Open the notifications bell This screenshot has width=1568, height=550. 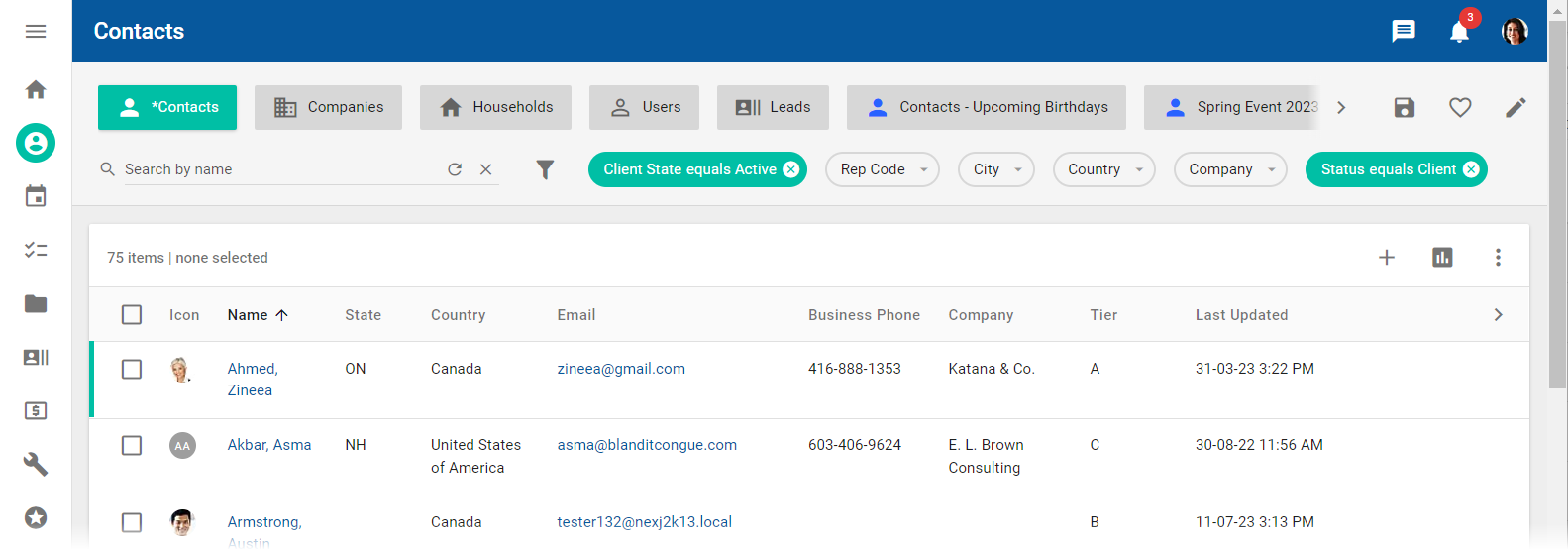point(1458,32)
